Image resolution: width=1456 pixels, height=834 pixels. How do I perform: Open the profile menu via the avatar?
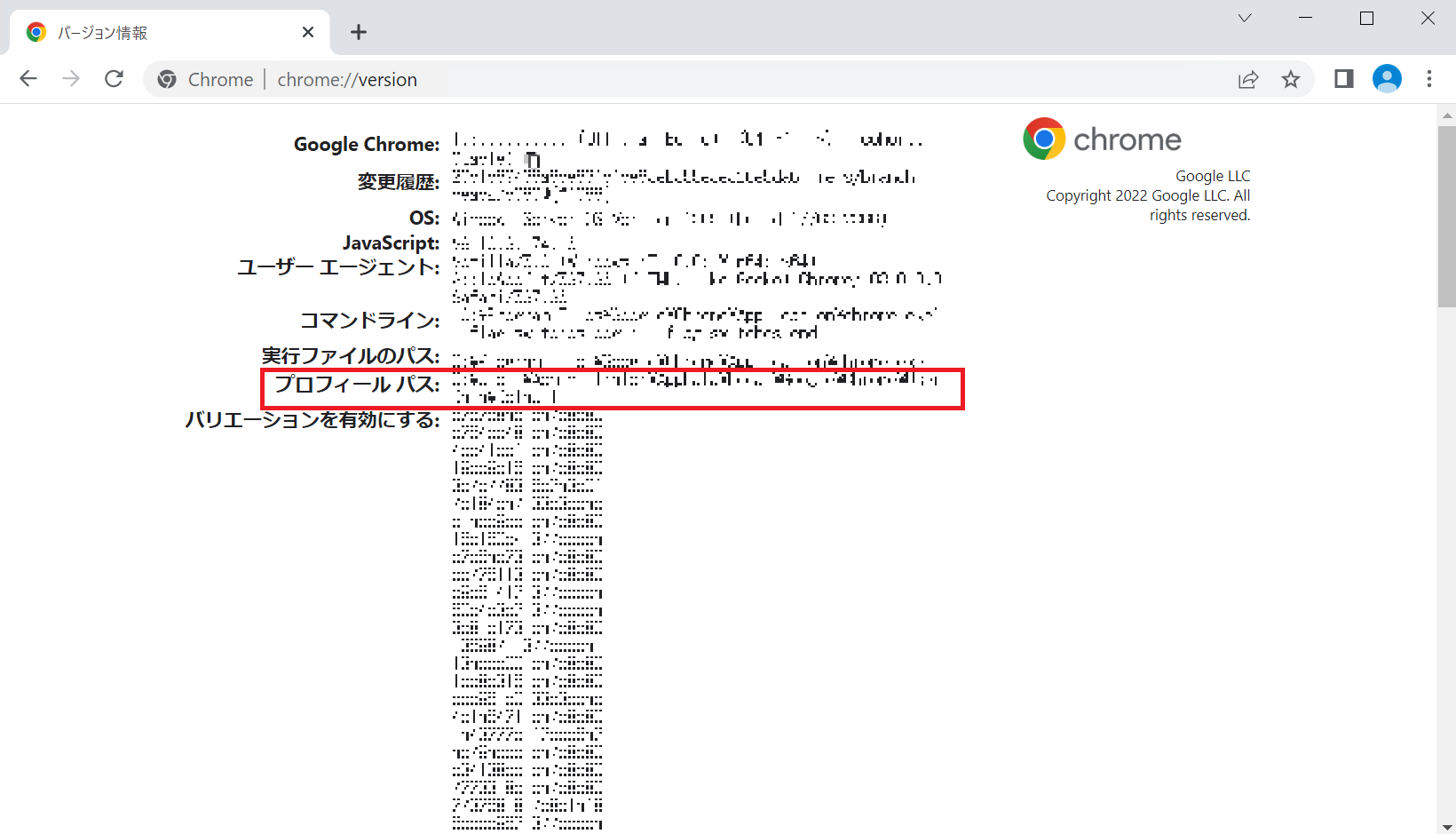[1387, 79]
